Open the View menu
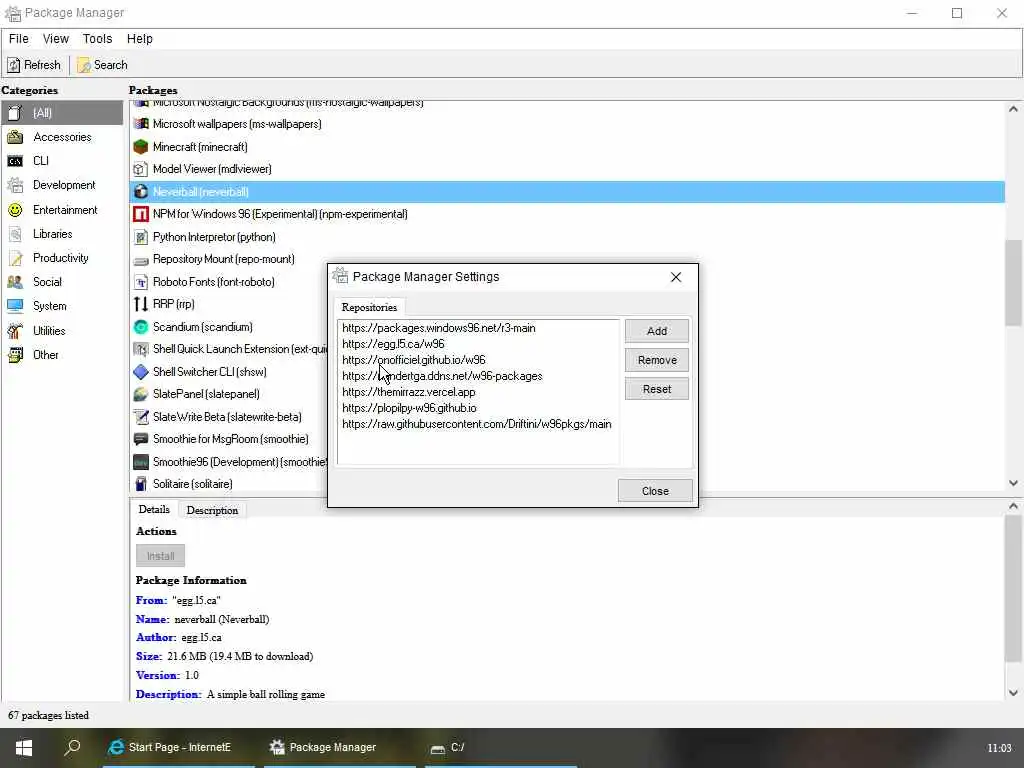This screenshot has height=768, width=1024. coord(56,39)
